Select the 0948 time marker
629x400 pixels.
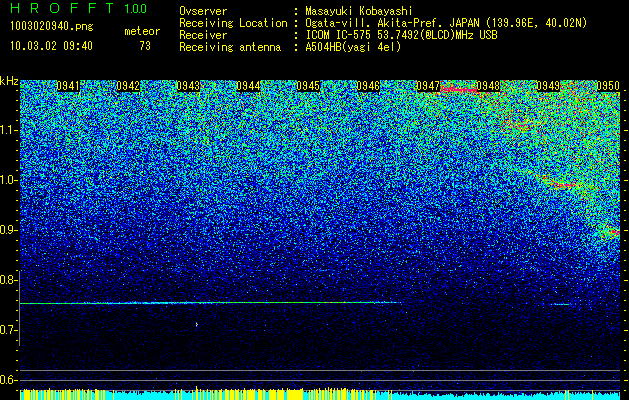point(488,86)
